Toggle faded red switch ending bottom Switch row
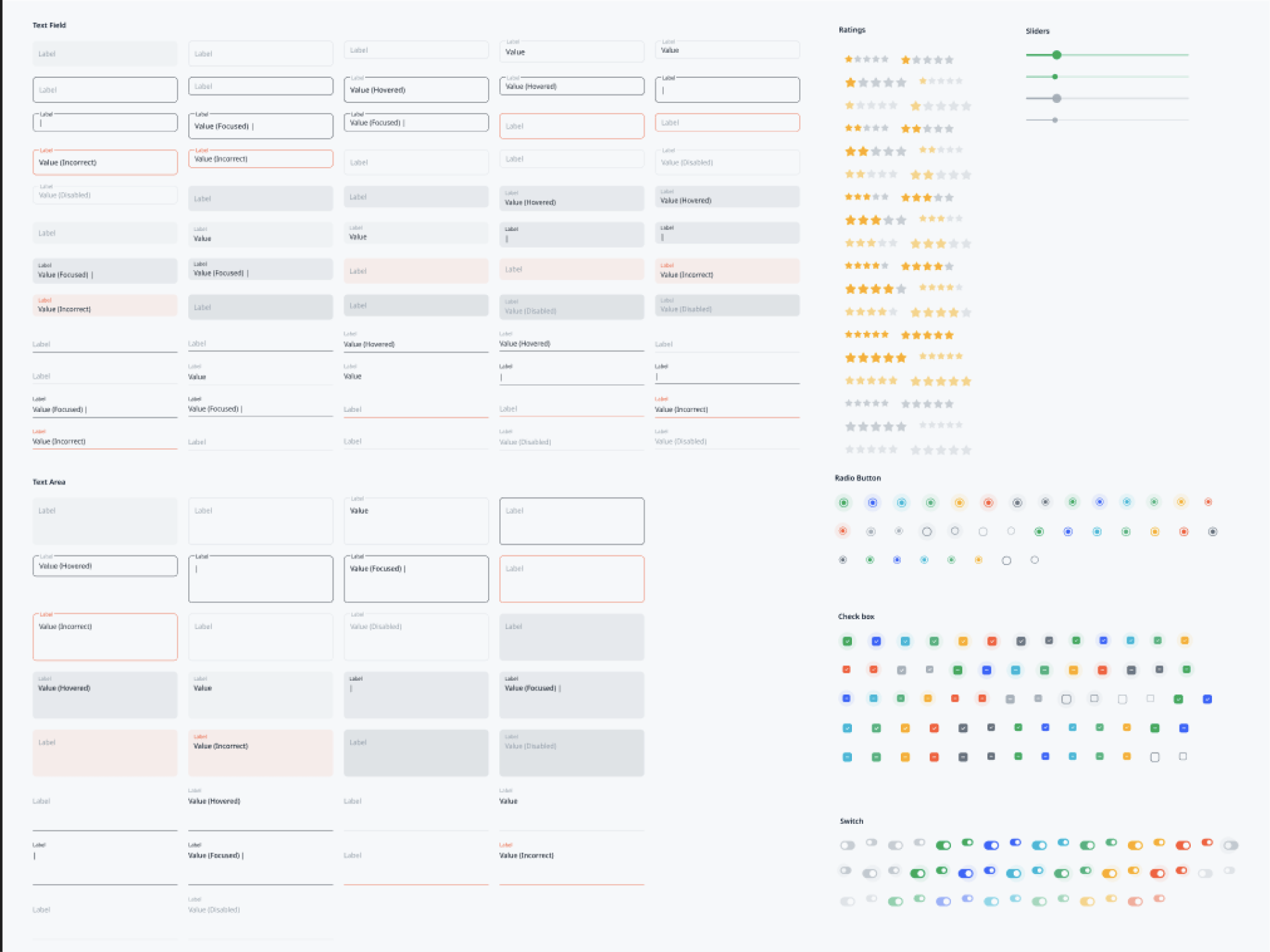The width and height of the screenshot is (1270, 952). (x=1159, y=899)
